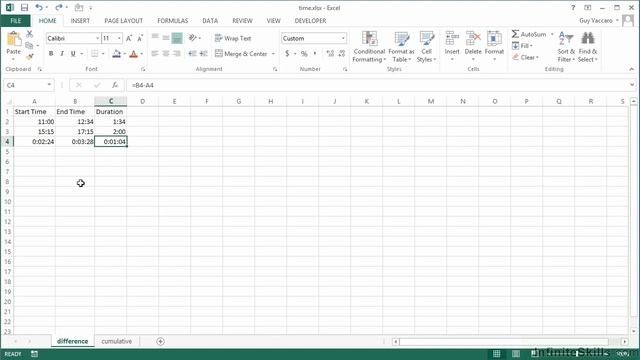640x360 pixels.
Task: Switch to the PAGE LAYOUT tab
Action: 123,20
